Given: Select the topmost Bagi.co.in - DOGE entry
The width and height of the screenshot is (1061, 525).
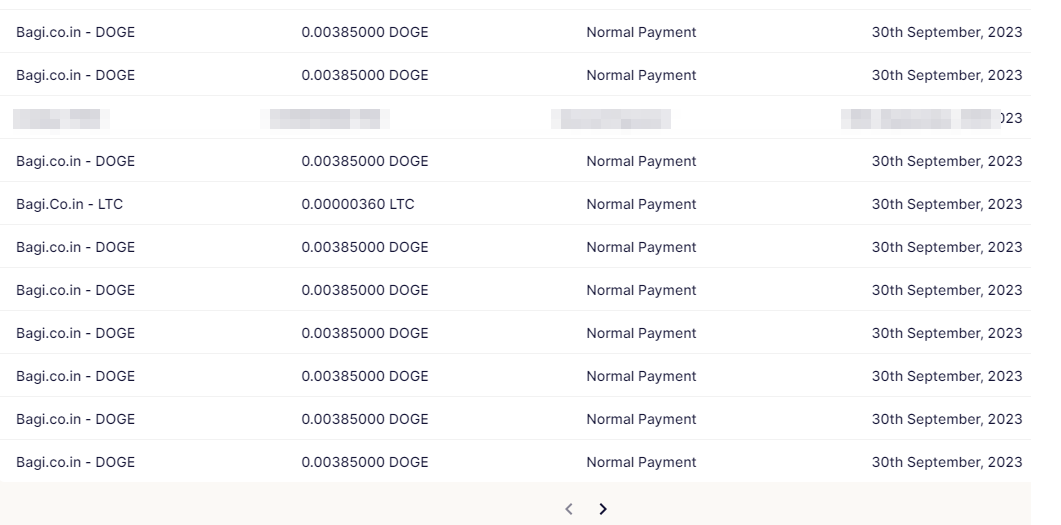Looking at the screenshot, I should click(75, 32).
